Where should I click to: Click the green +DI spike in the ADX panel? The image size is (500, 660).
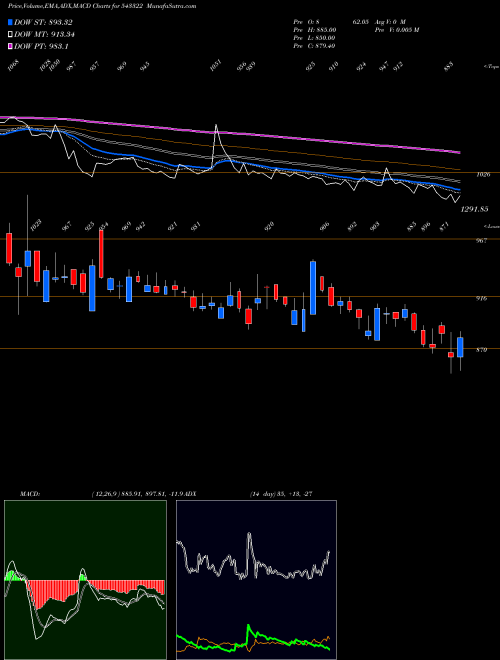pos(249,628)
